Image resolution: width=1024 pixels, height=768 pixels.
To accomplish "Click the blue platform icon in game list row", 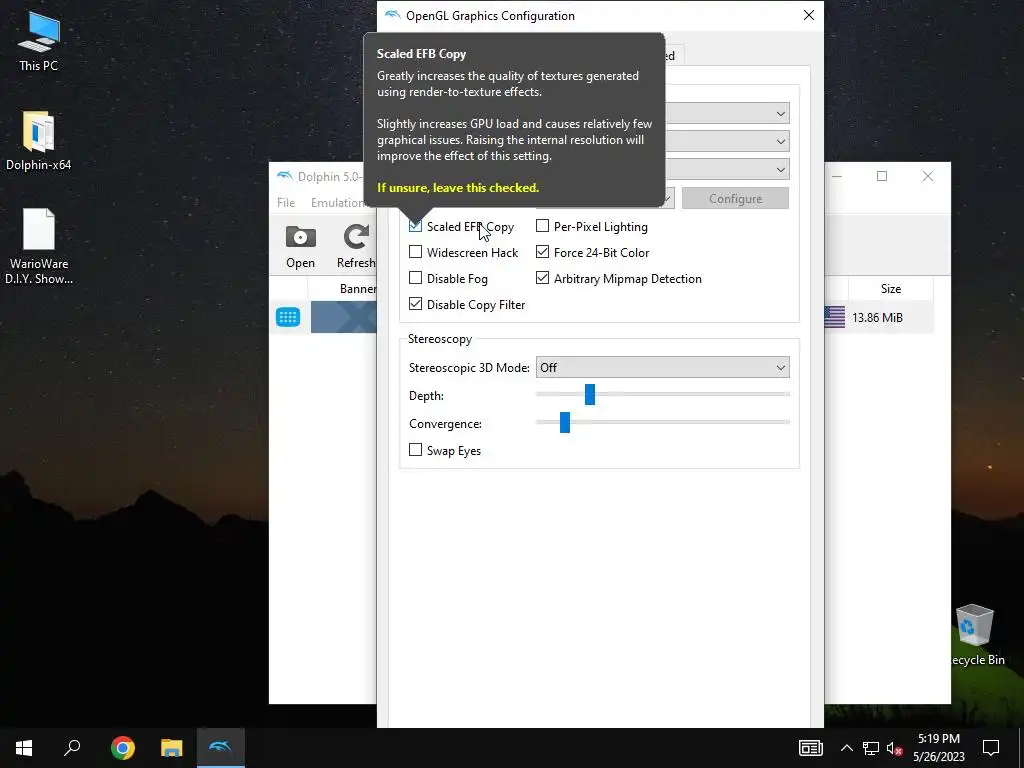I will tap(288, 317).
